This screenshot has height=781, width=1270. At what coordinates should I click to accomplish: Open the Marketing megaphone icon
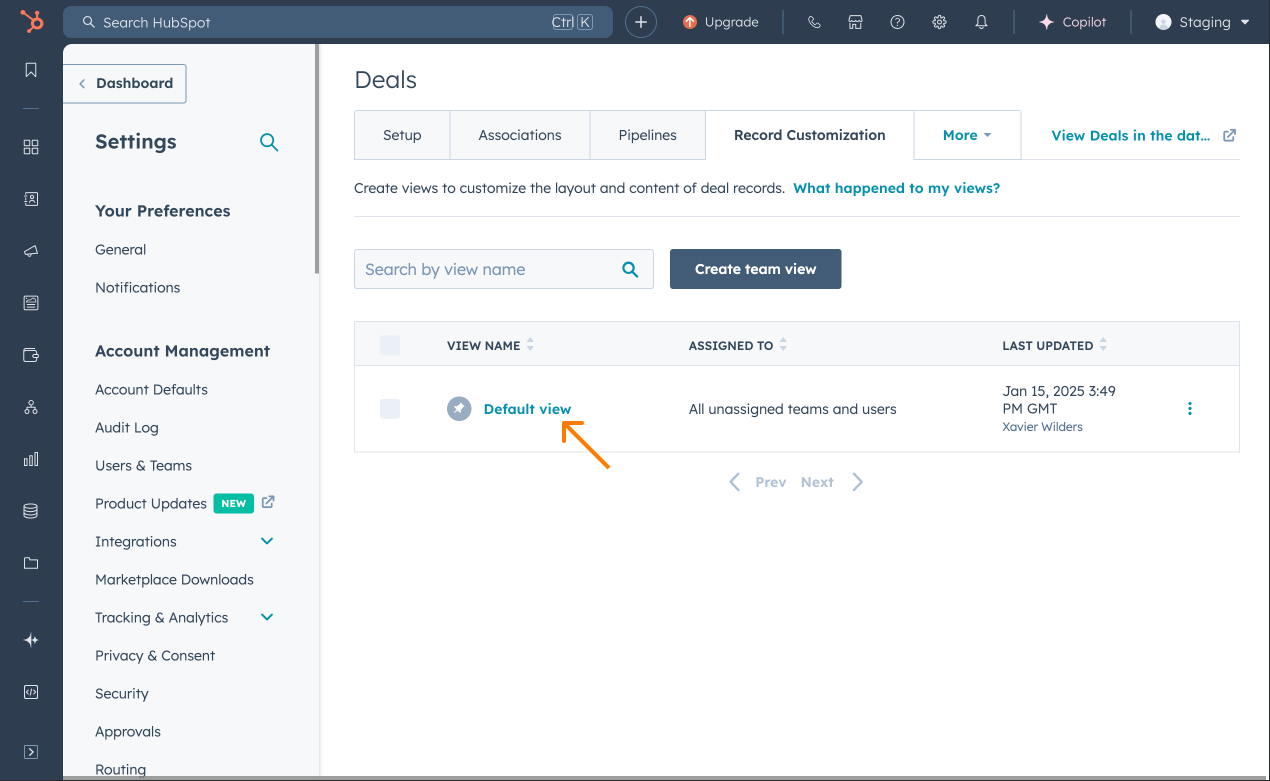(x=31, y=251)
